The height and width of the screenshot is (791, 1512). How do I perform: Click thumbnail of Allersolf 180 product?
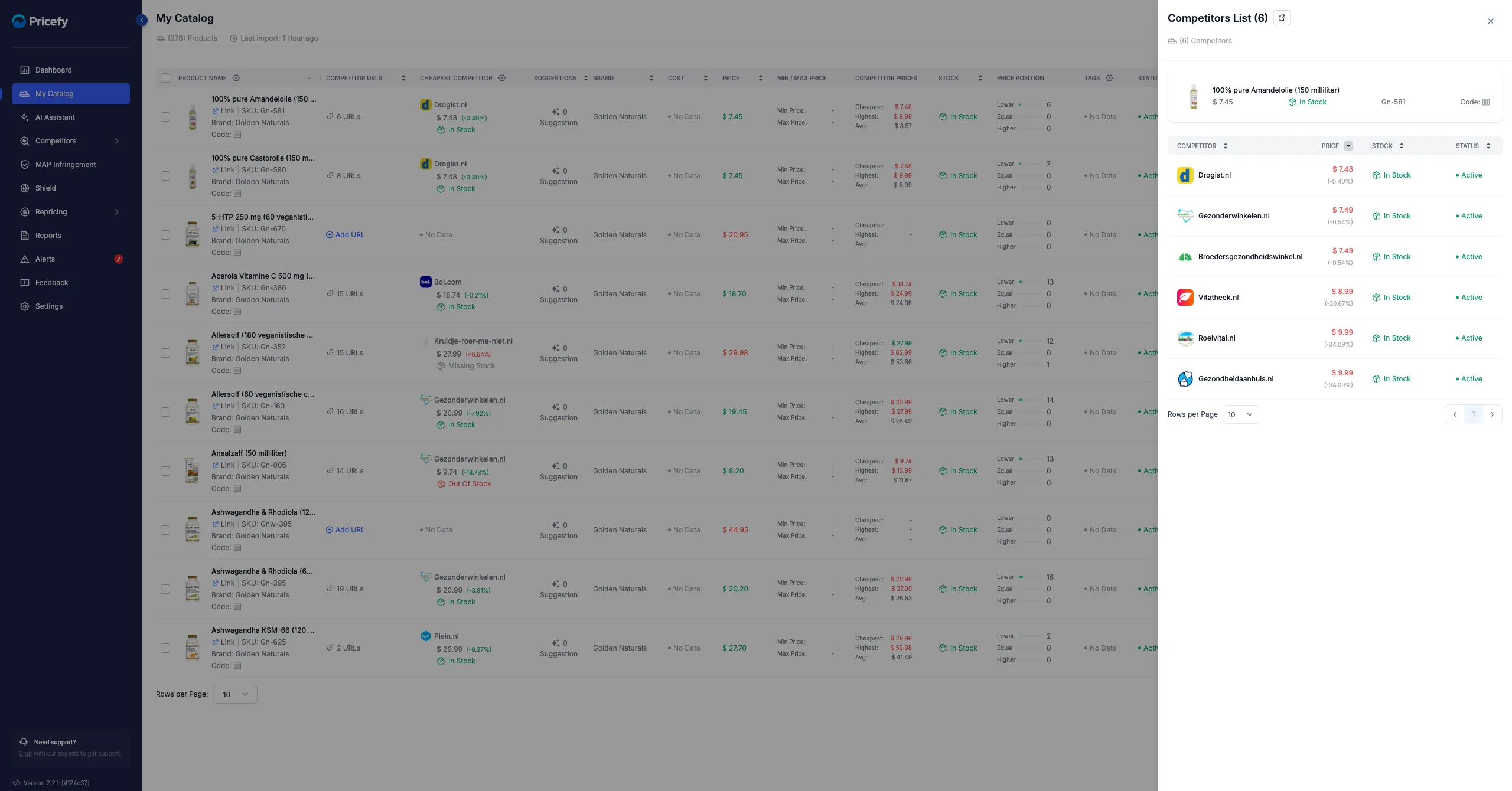pyautogui.click(x=193, y=353)
